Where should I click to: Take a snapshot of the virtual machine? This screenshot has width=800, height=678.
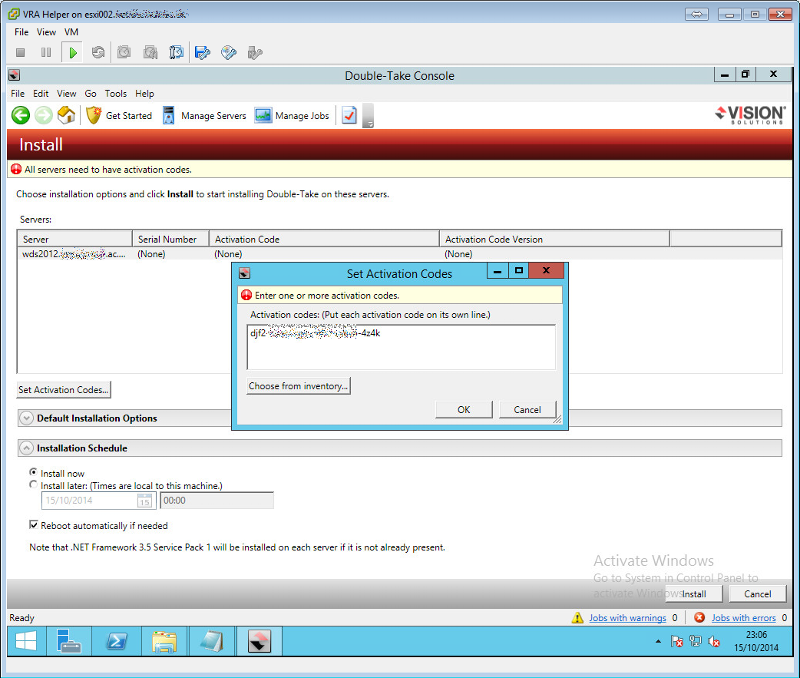[124, 52]
